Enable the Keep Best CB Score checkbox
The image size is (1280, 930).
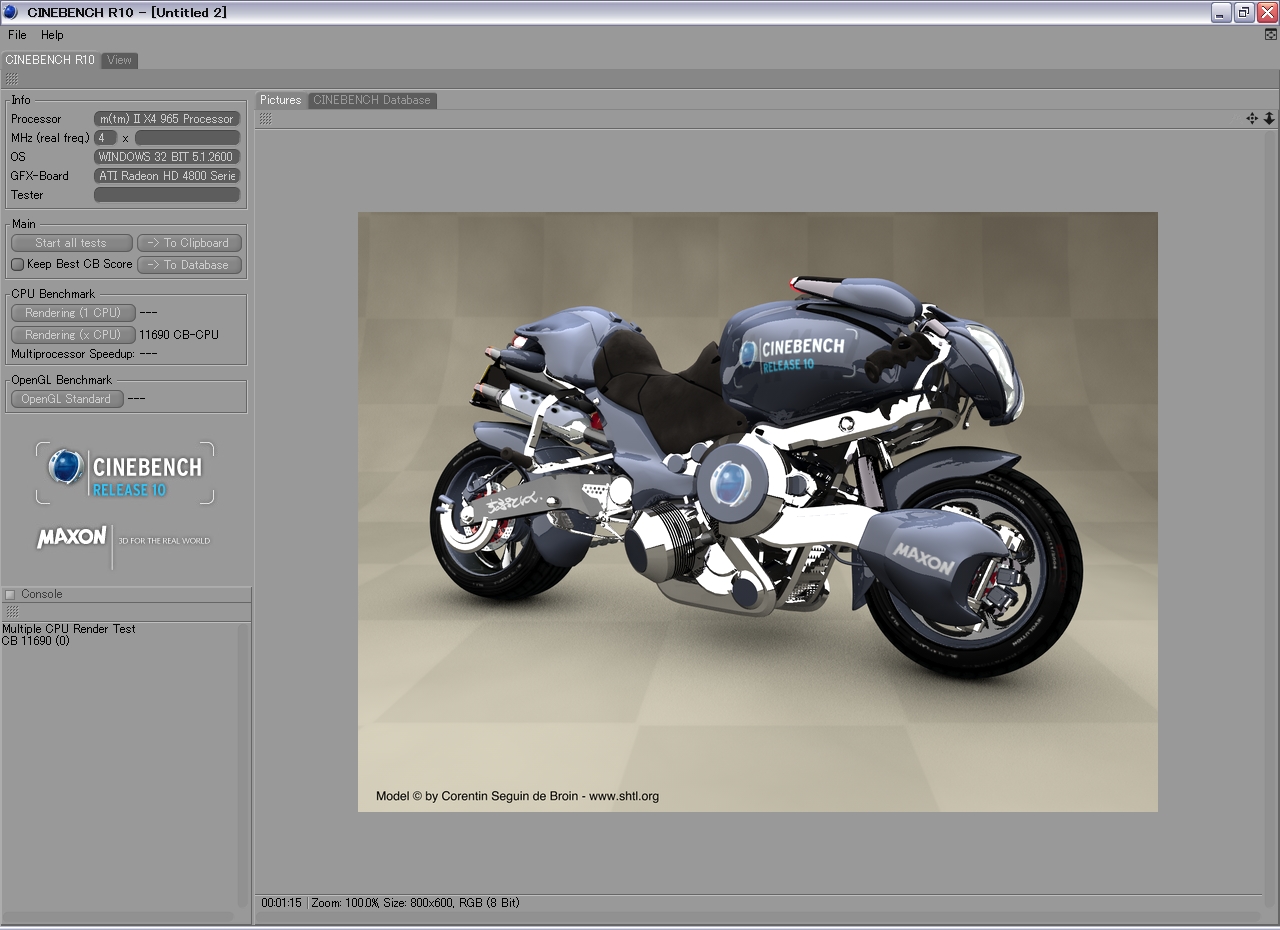[x=17, y=264]
